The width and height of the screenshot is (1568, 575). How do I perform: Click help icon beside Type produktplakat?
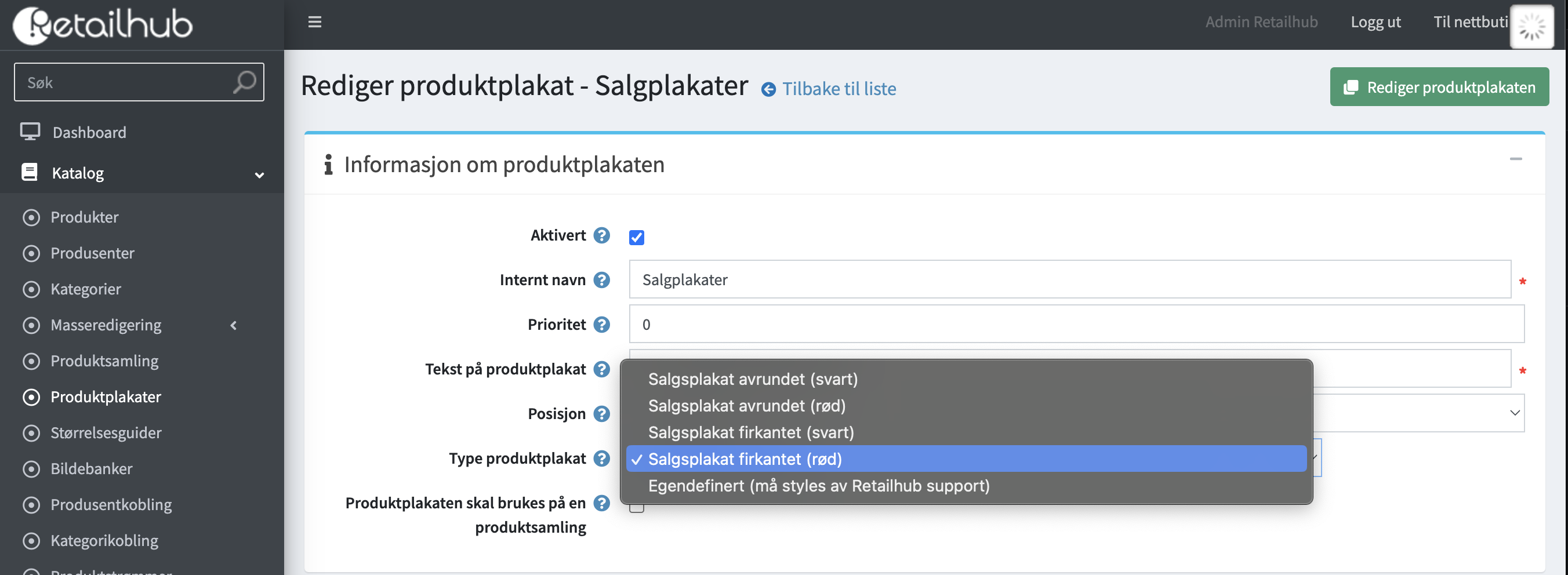coord(601,458)
